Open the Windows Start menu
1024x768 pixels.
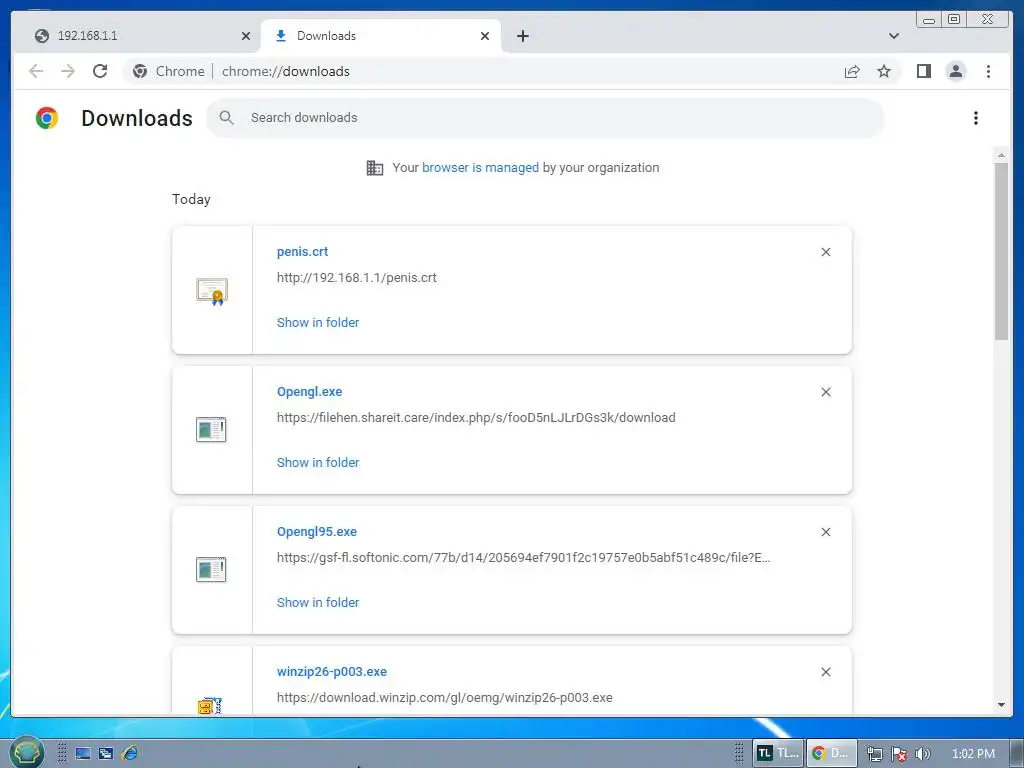tap(27, 753)
